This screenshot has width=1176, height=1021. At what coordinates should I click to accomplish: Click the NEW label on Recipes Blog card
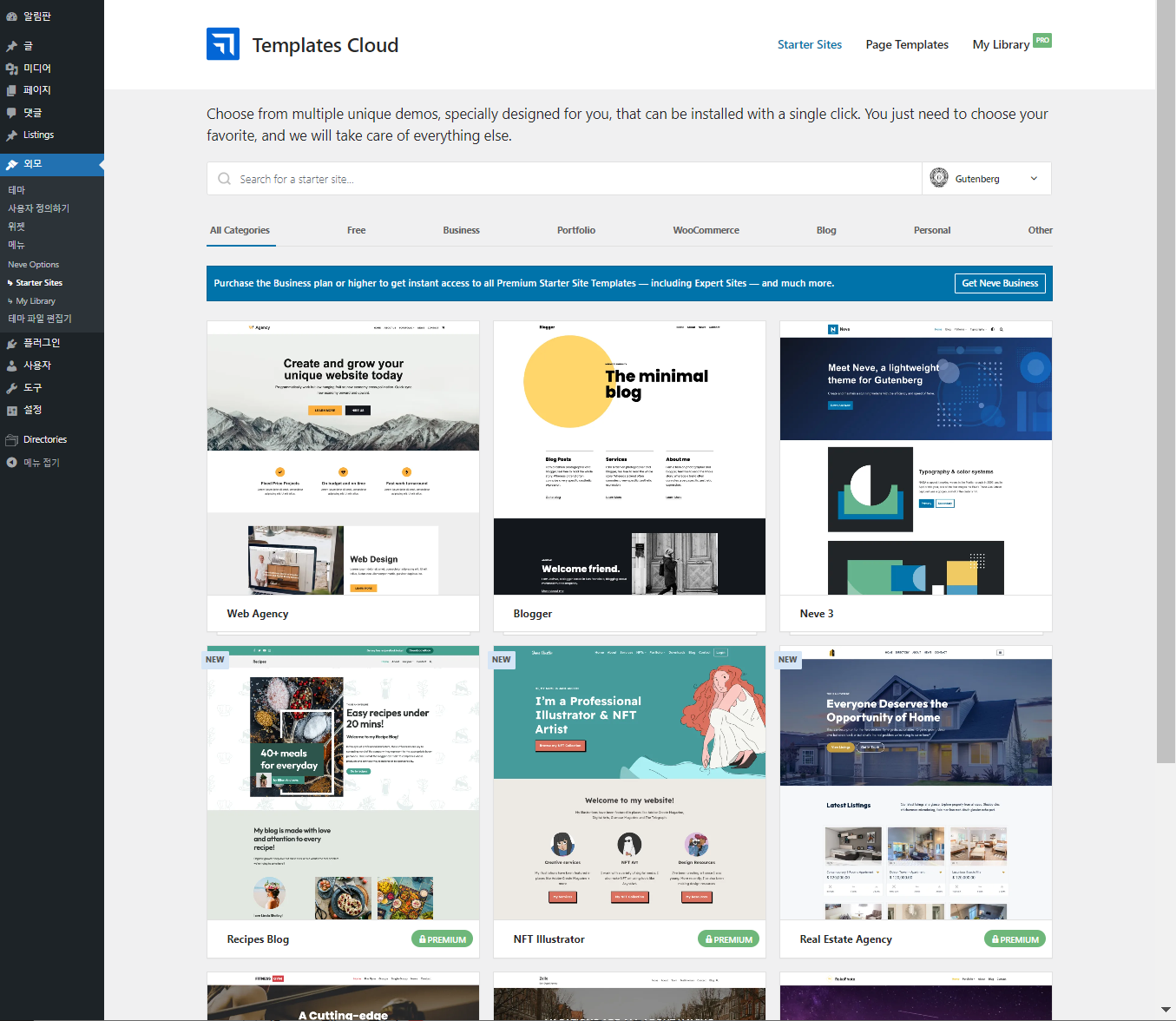pyautogui.click(x=215, y=660)
